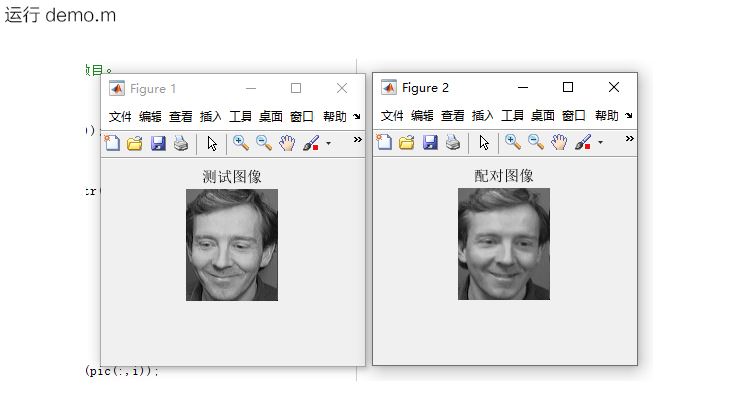The width and height of the screenshot is (737, 401).
Task: Open 窗口 menu in Figure 2
Action: (x=573, y=115)
